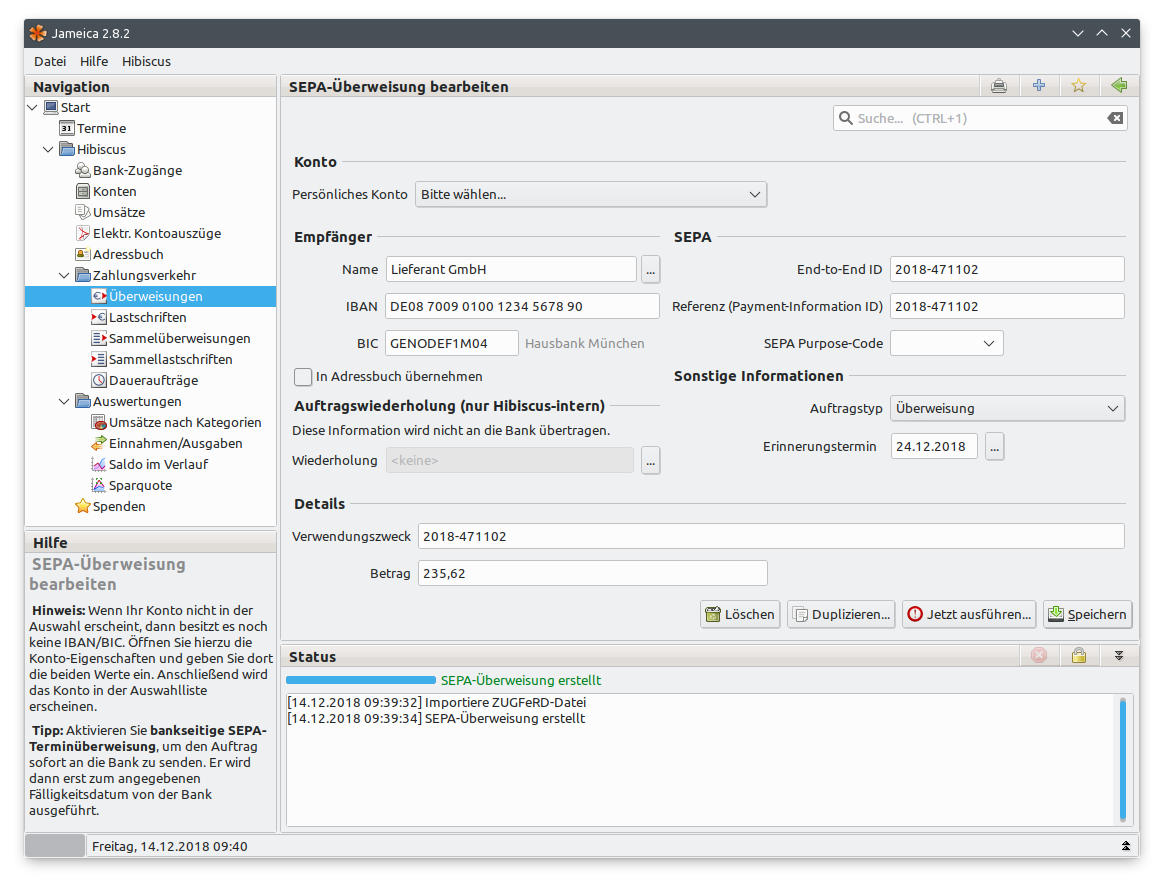Open the SEPA Purpose-Code dropdown

[x=947, y=343]
